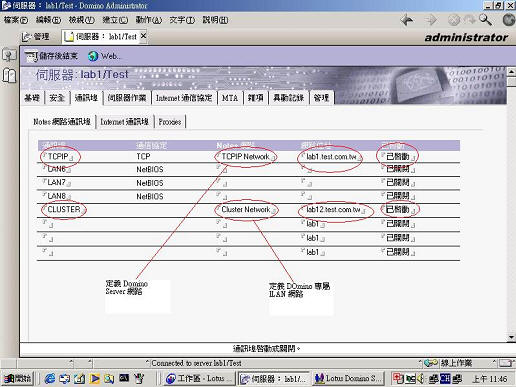This screenshot has height=387, width=516.
Task: Open the status dropdown in CLUSTER row
Action: point(398,210)
